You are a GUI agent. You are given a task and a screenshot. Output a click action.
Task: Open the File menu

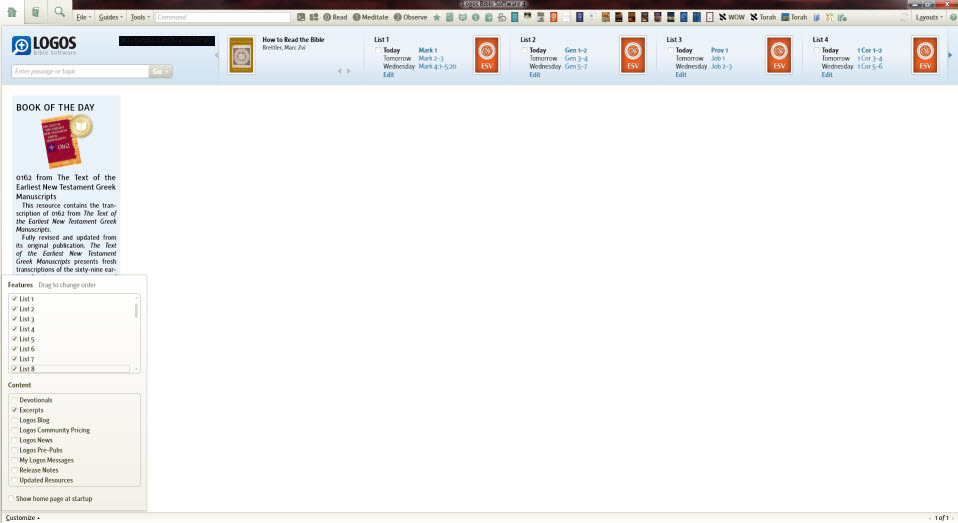tap(84, 17)
